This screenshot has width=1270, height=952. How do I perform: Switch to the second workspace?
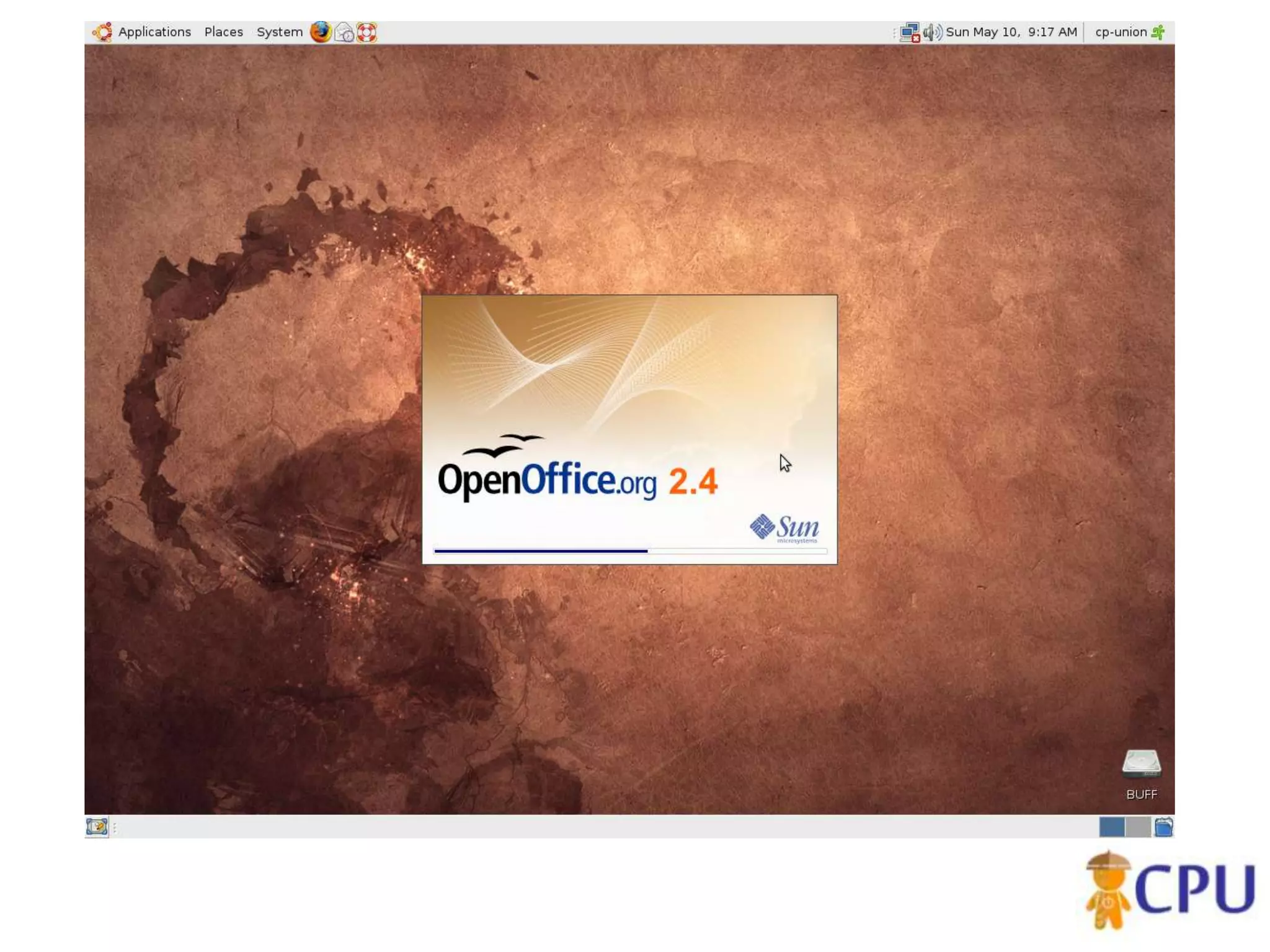(1138, 827)
